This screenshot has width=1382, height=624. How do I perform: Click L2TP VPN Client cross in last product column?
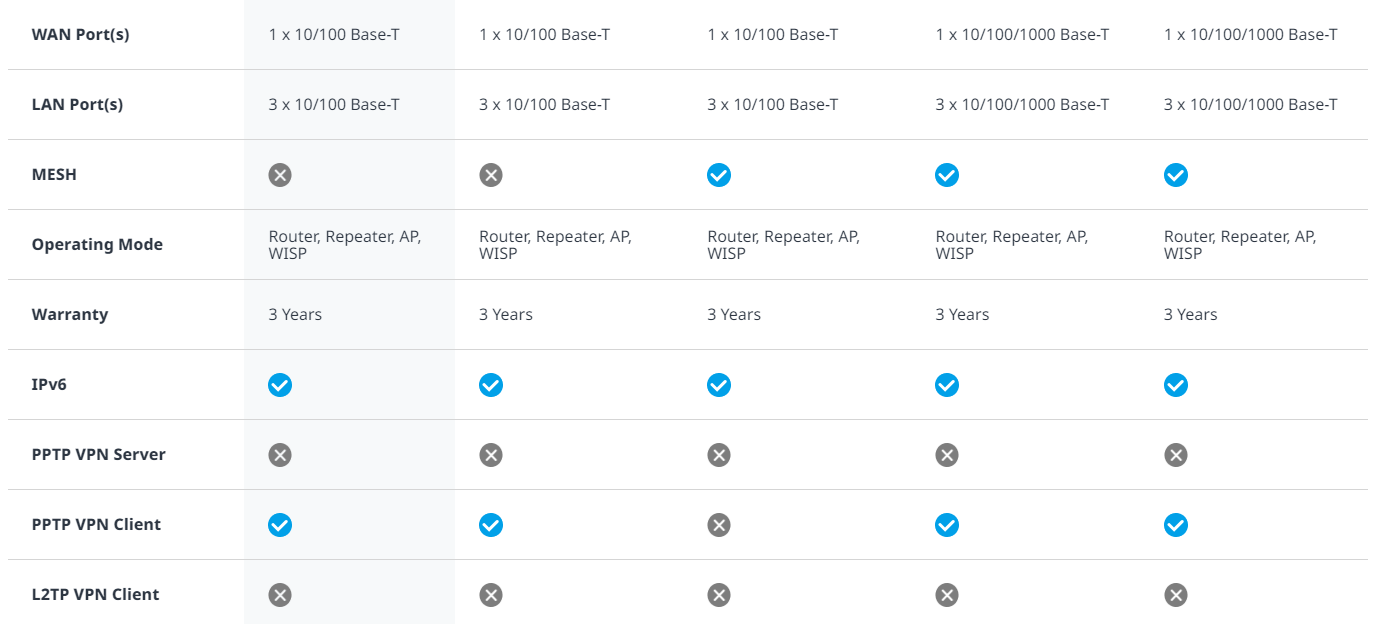(1176, 595)
